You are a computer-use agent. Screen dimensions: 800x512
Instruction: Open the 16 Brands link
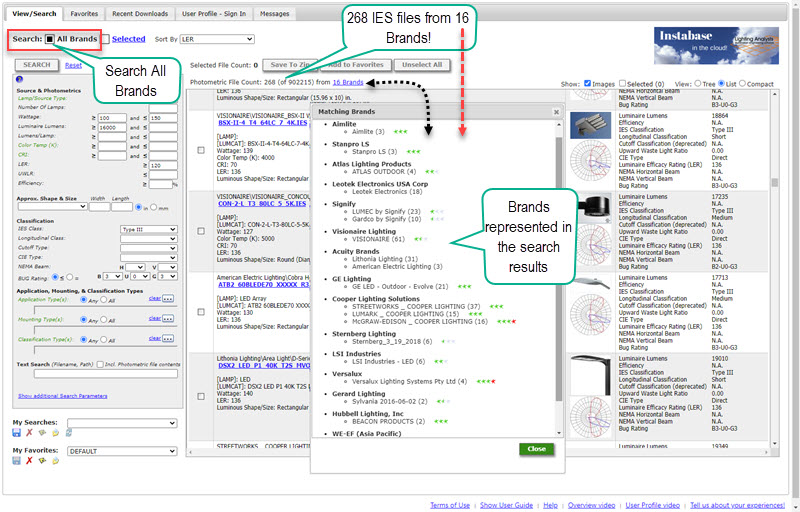click(x=348, y=82)
